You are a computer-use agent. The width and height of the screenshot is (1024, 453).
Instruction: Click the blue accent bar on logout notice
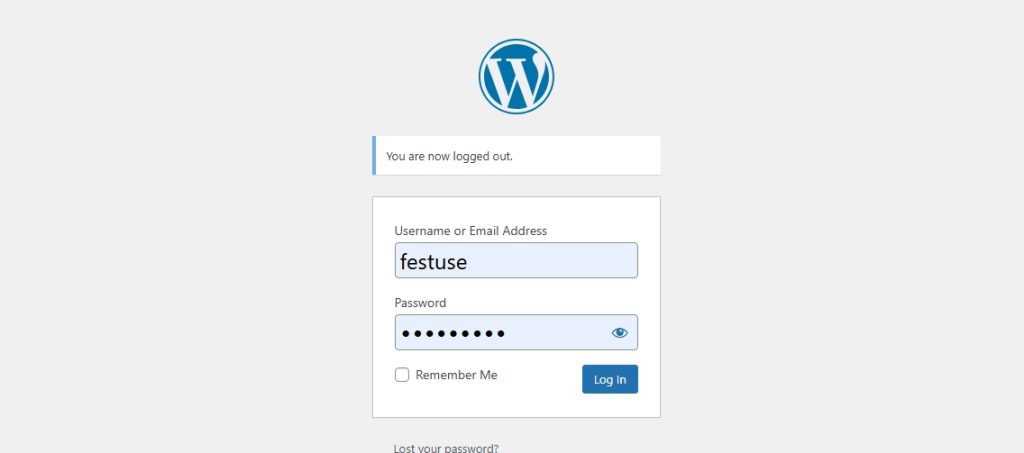tap(374, 155)
